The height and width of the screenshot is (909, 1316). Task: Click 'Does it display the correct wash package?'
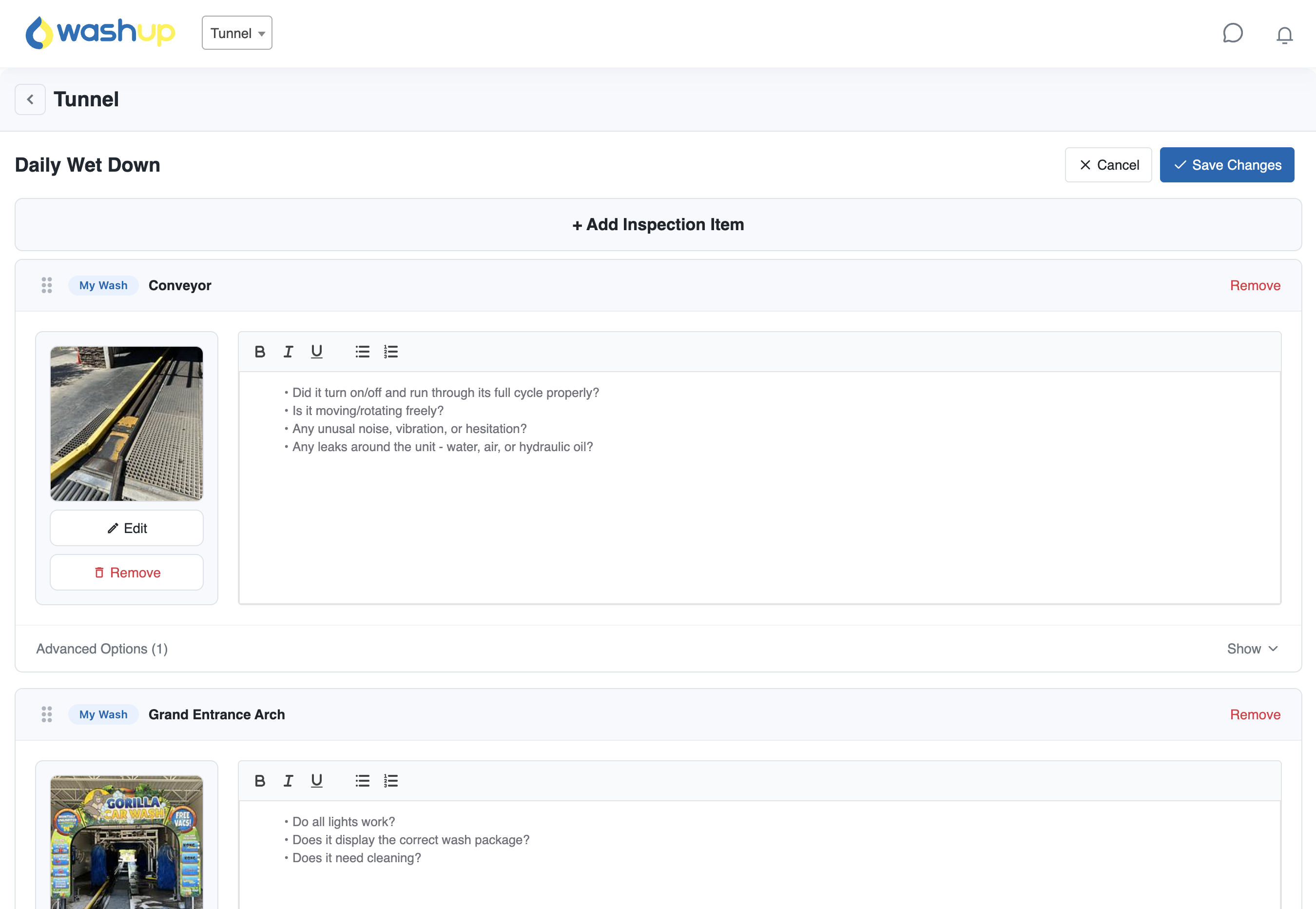point(410,840)
